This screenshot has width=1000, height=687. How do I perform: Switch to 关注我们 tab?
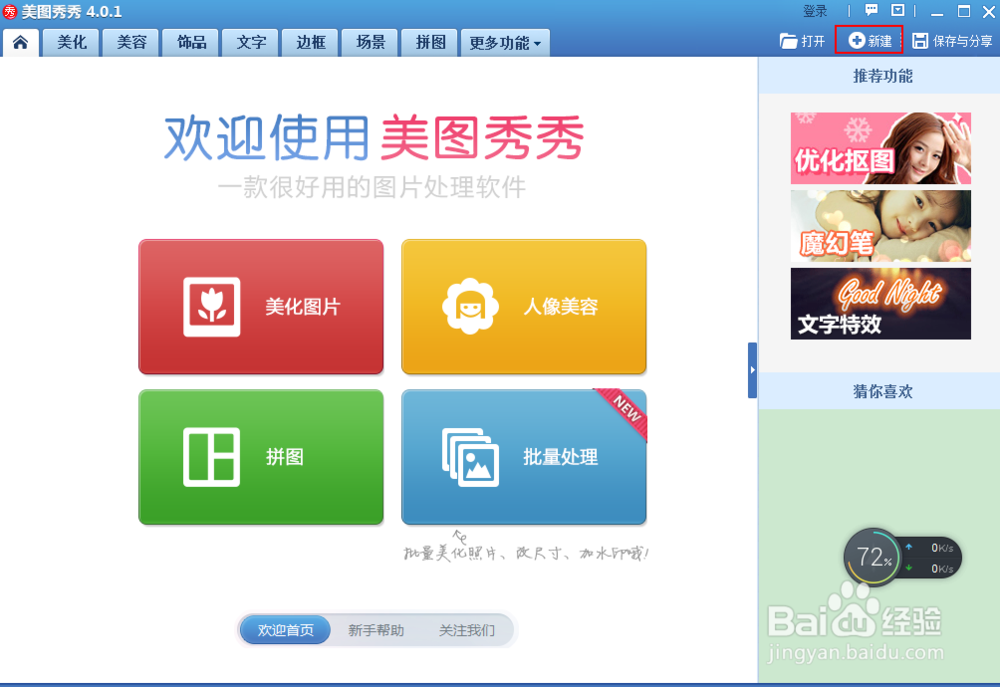tap(466, 630)
